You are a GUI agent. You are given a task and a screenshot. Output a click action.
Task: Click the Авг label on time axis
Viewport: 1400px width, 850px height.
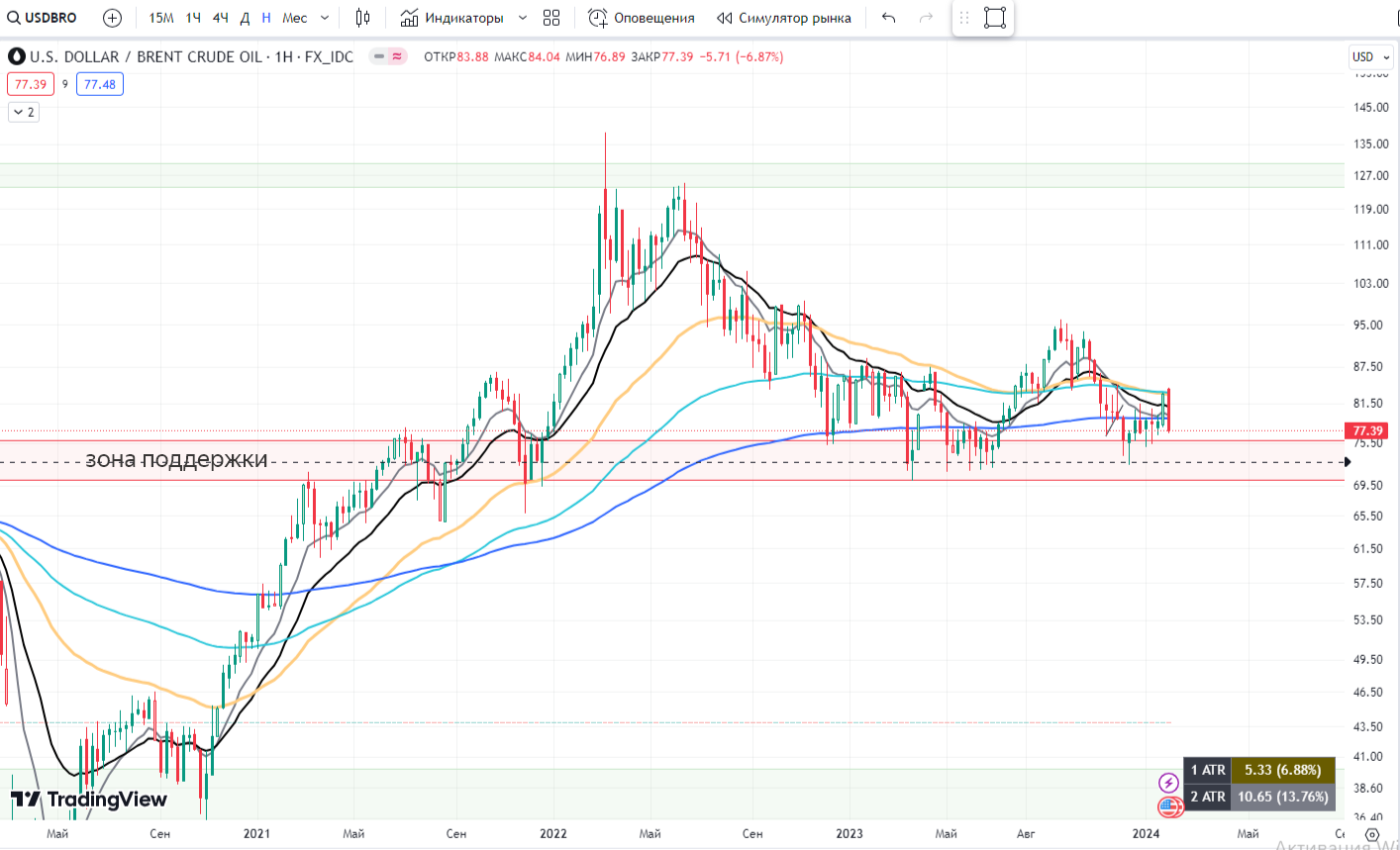pyautogui.click(x=1026, y=833)
